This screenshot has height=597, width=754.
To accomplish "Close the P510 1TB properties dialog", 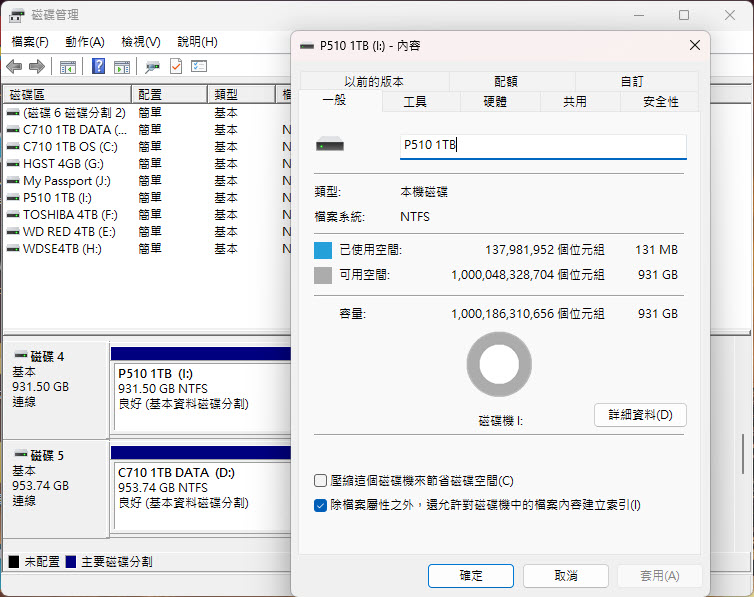I will pos(694,45).
